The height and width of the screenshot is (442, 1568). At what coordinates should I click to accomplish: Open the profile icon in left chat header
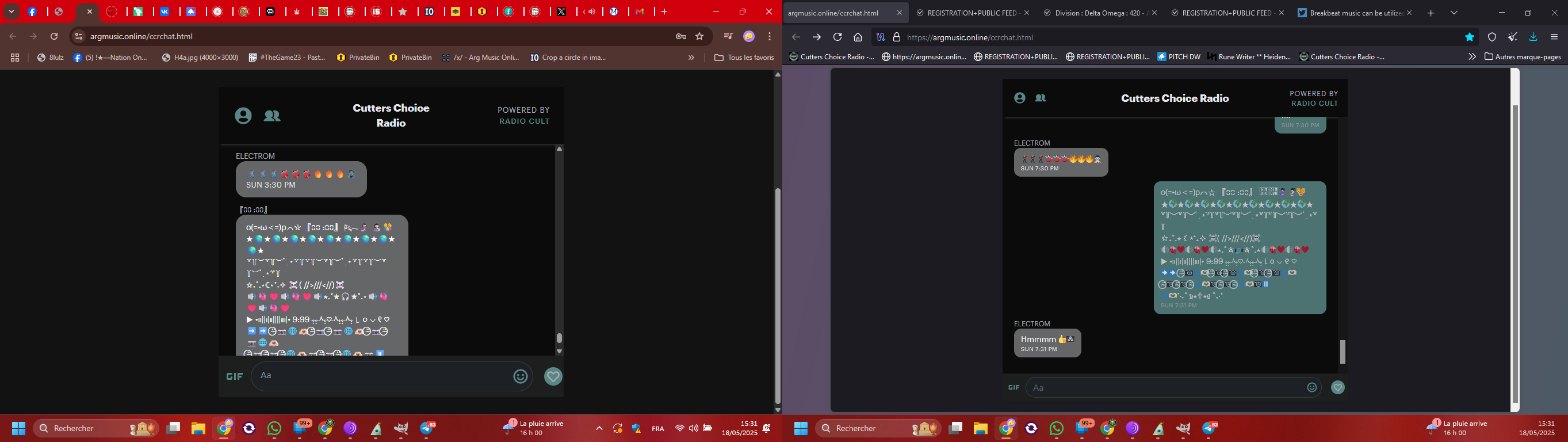(243, 116)
